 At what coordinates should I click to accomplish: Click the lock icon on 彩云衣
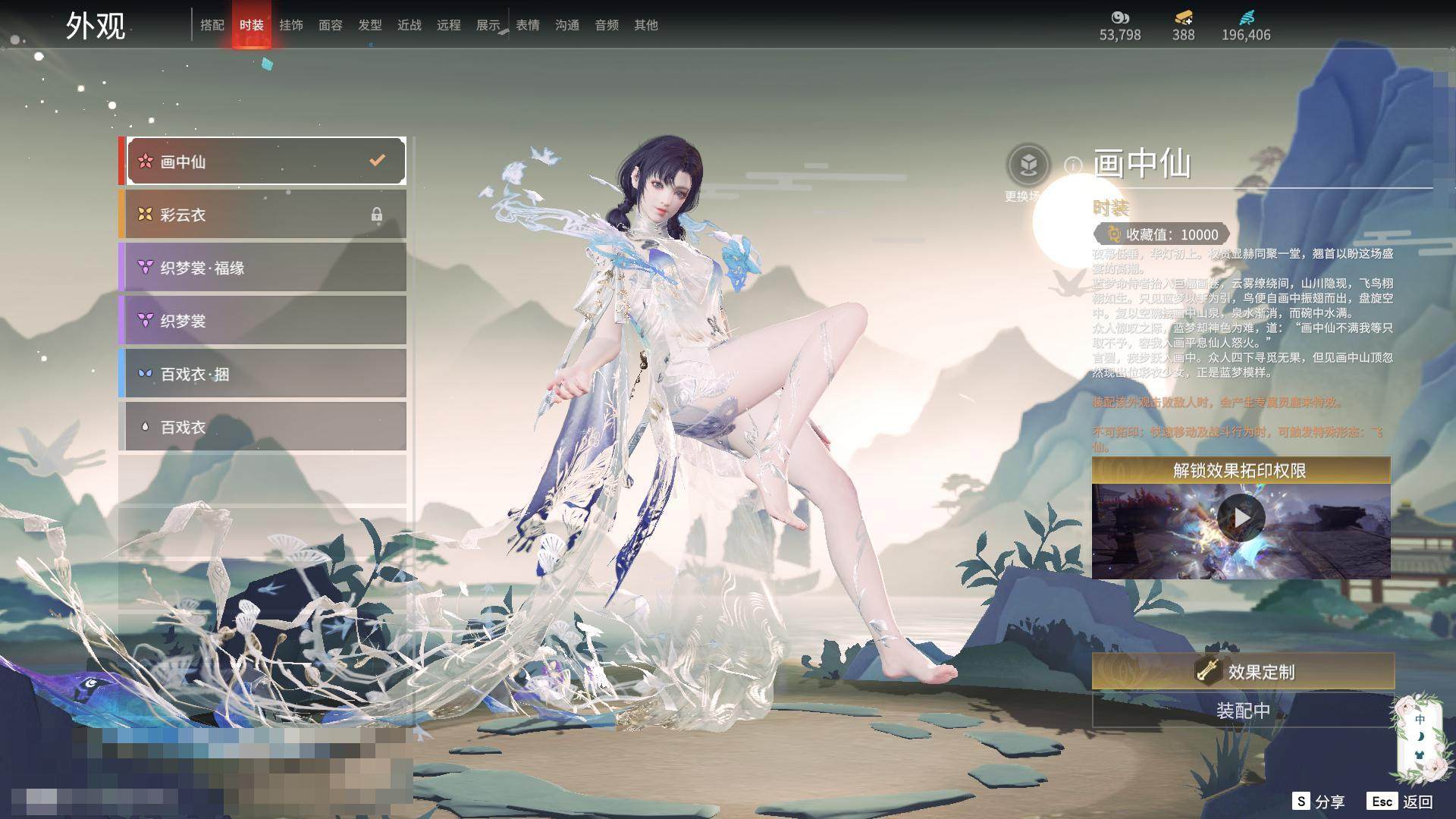click(377, 215)
